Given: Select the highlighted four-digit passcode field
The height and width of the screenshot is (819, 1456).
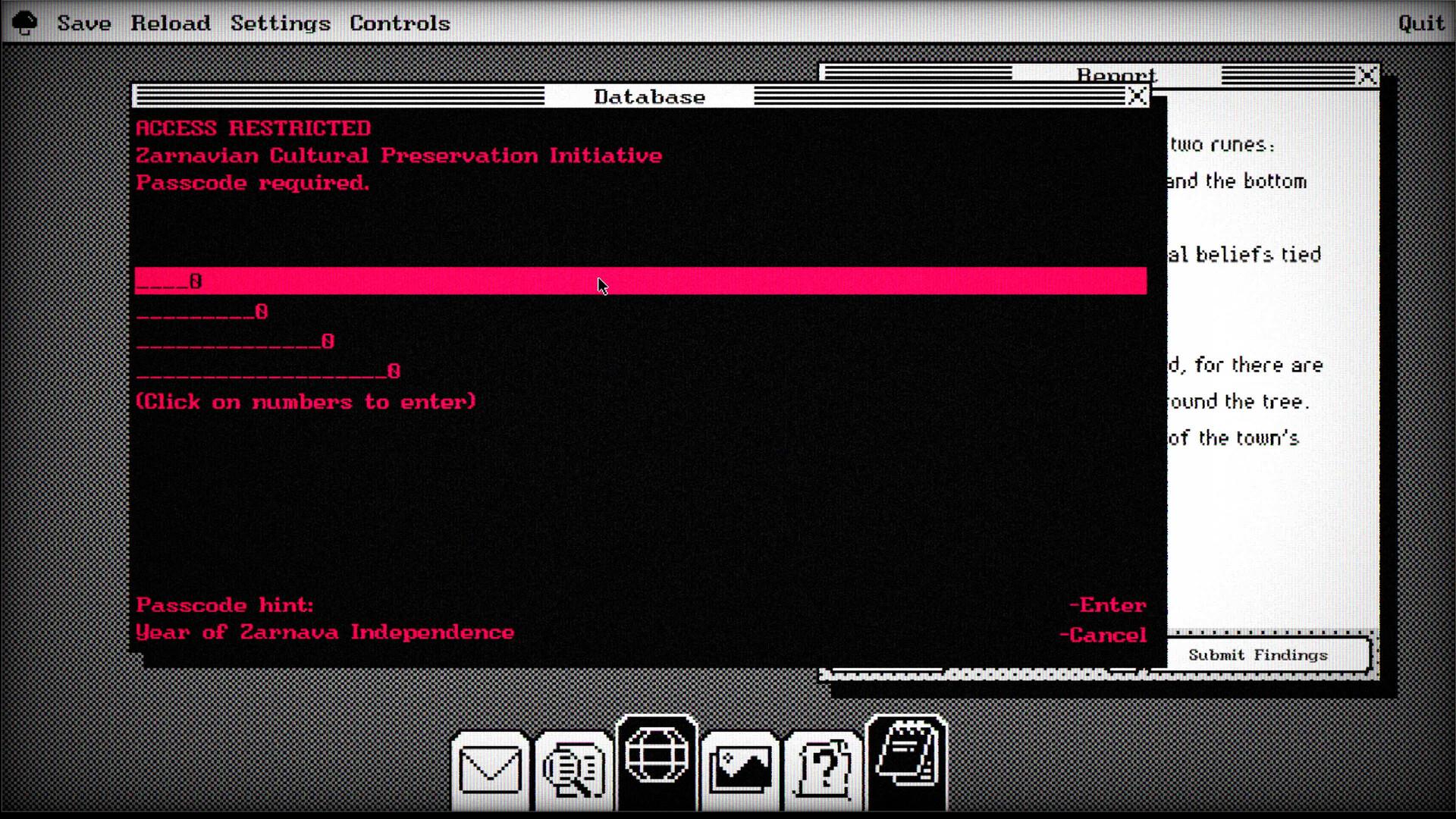Looking at the screenshot, I should point(531,281).
